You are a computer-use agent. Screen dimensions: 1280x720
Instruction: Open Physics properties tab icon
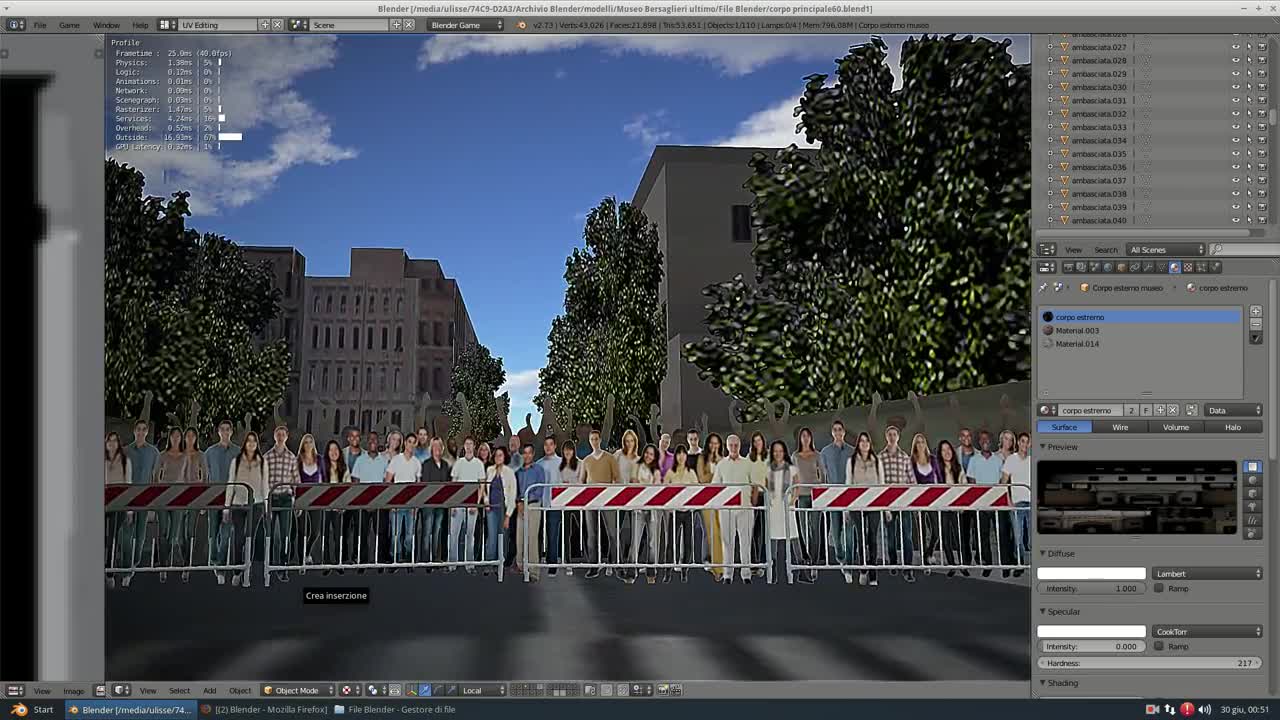[x=1214, y=267]
